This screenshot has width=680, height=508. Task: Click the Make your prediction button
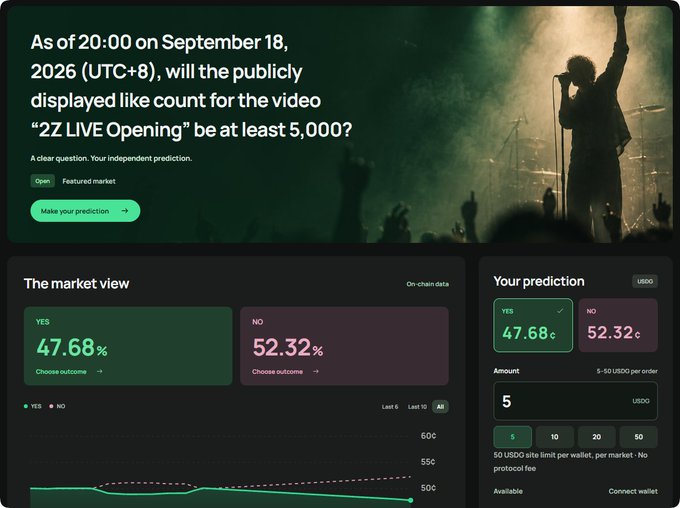tap(85, 211)
